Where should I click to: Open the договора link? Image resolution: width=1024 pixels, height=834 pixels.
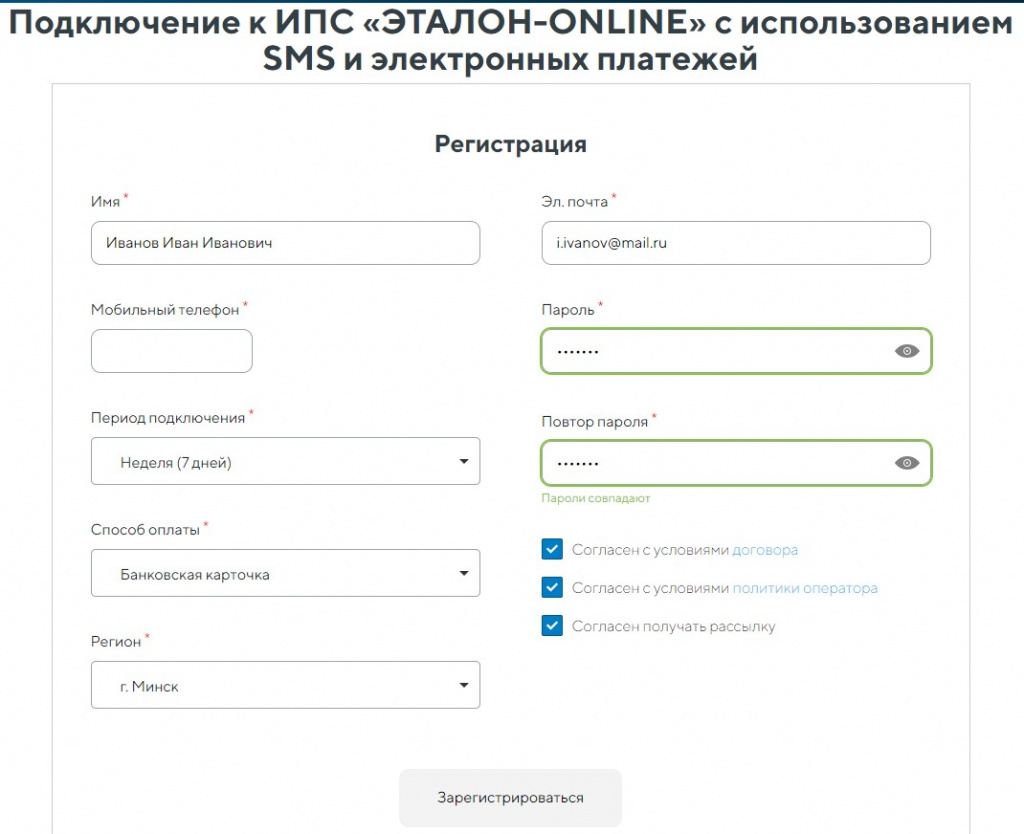pyautogui.click(x=765, y=550)
